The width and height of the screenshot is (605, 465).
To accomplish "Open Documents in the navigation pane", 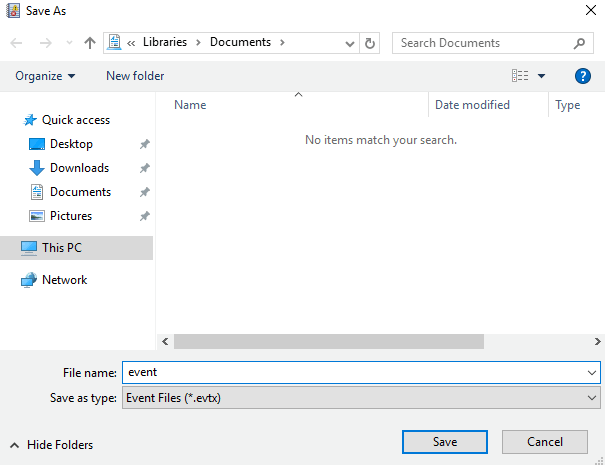I will [80, 192].
